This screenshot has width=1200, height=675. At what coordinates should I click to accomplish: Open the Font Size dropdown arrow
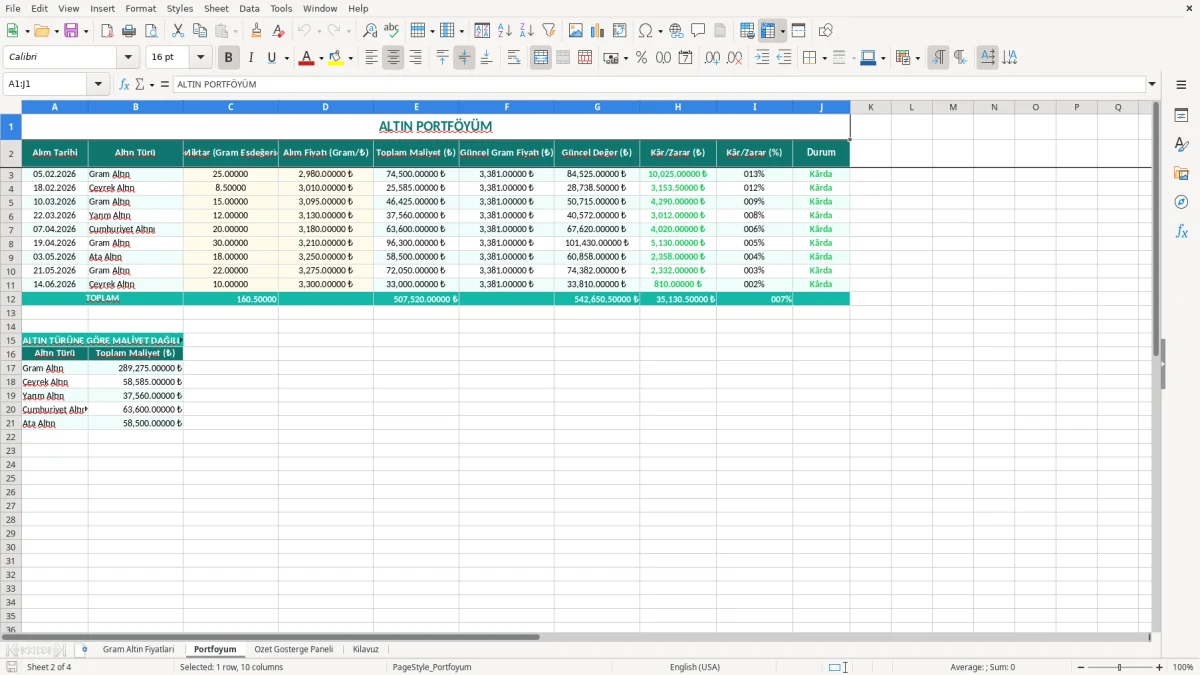[200, 58]
